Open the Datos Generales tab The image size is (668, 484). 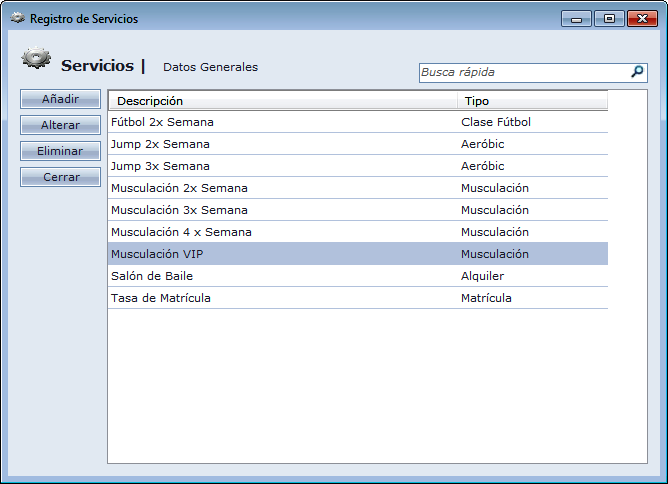210,67
